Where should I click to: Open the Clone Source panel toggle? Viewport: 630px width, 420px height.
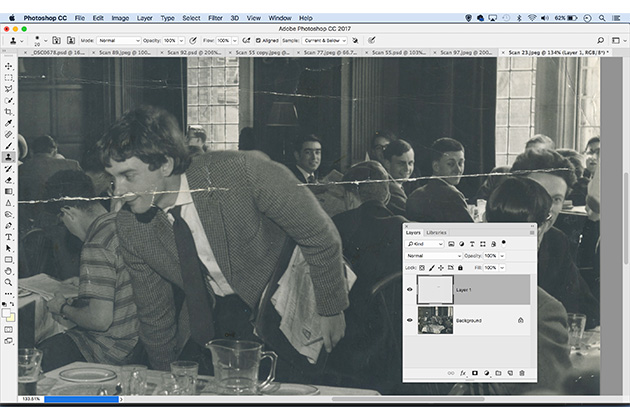(x=71, y=40)
